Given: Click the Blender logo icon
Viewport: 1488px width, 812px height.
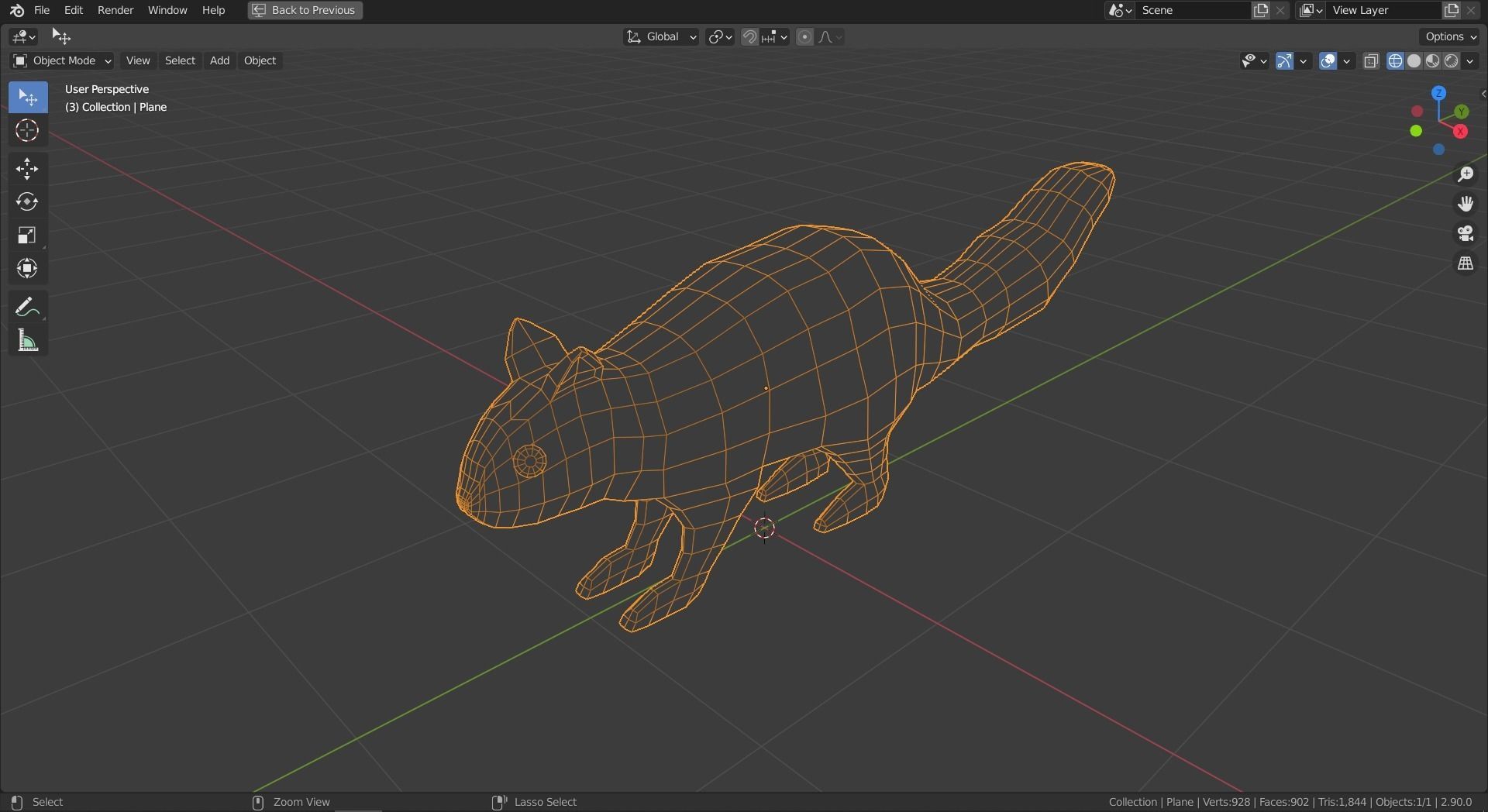Looking at the screenshot, I should pos(16,10).
